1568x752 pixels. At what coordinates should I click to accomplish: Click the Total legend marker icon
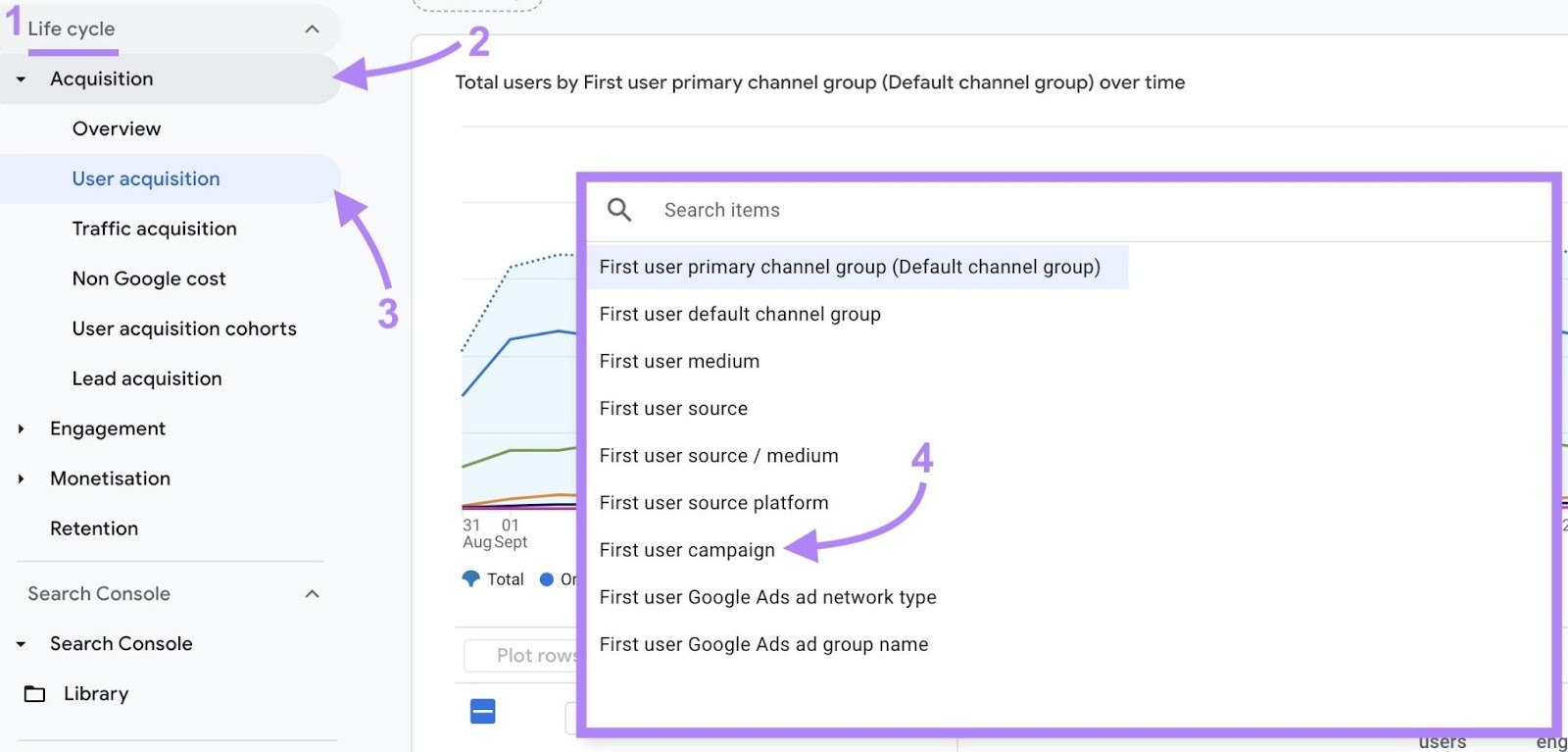(x=471, y=579)
